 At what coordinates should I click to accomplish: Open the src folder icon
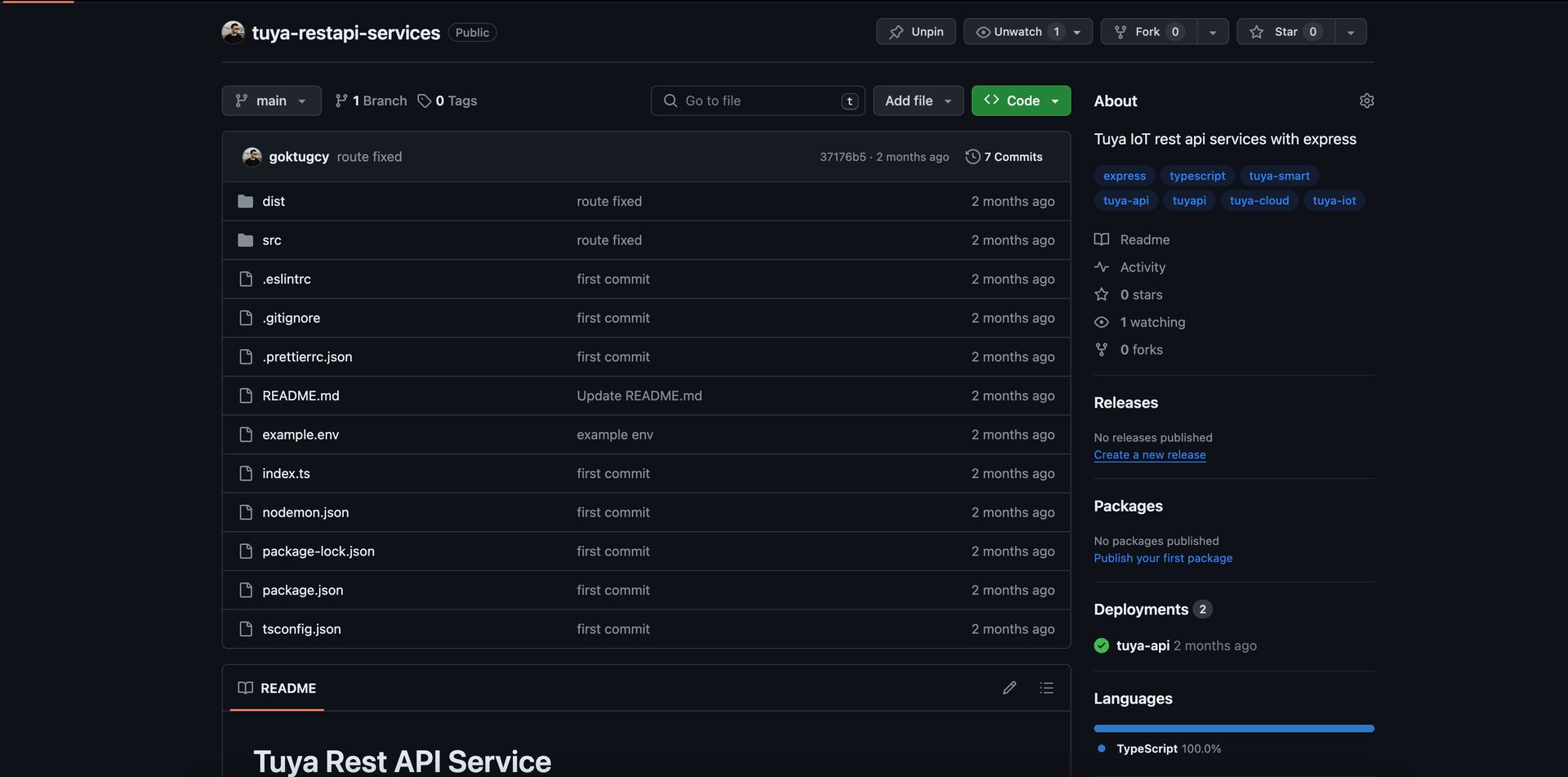coord(246,239)
